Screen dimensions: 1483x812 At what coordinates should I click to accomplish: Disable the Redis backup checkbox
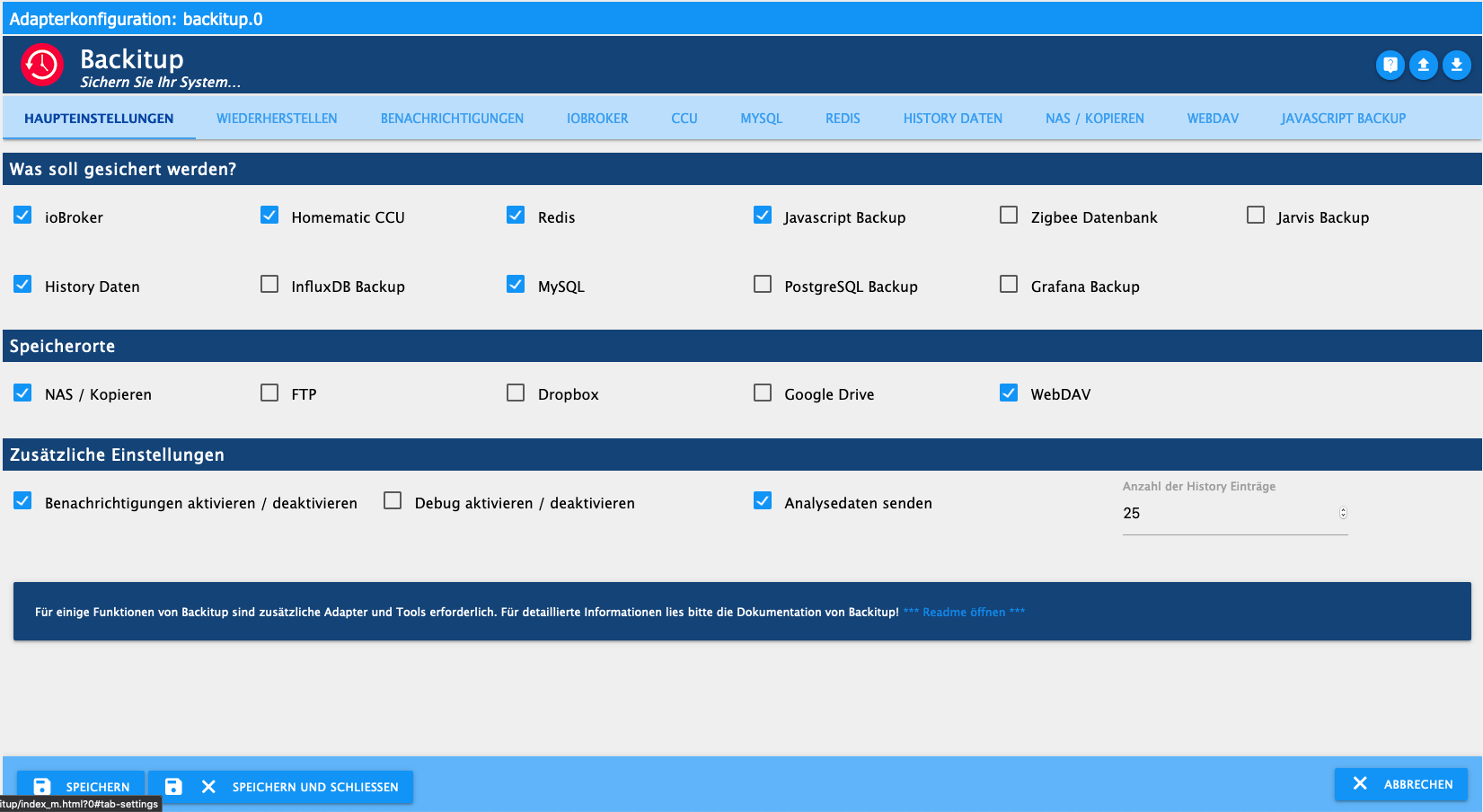(x=516, y=216)
